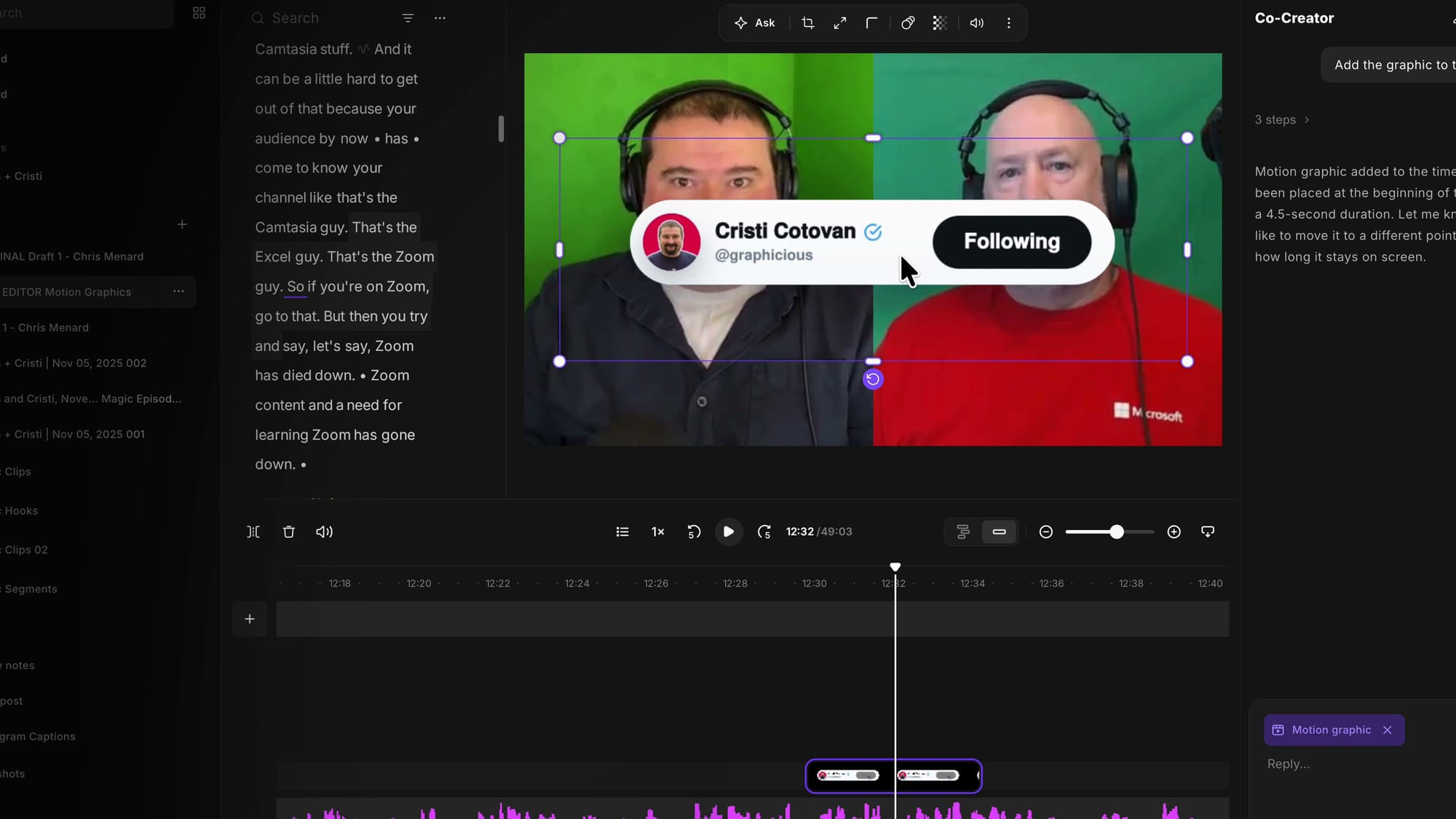The height and width of the screenshot is (819, 1456).
Task: Zoom in timeline with plus icon
Action: click(1174, 532)
